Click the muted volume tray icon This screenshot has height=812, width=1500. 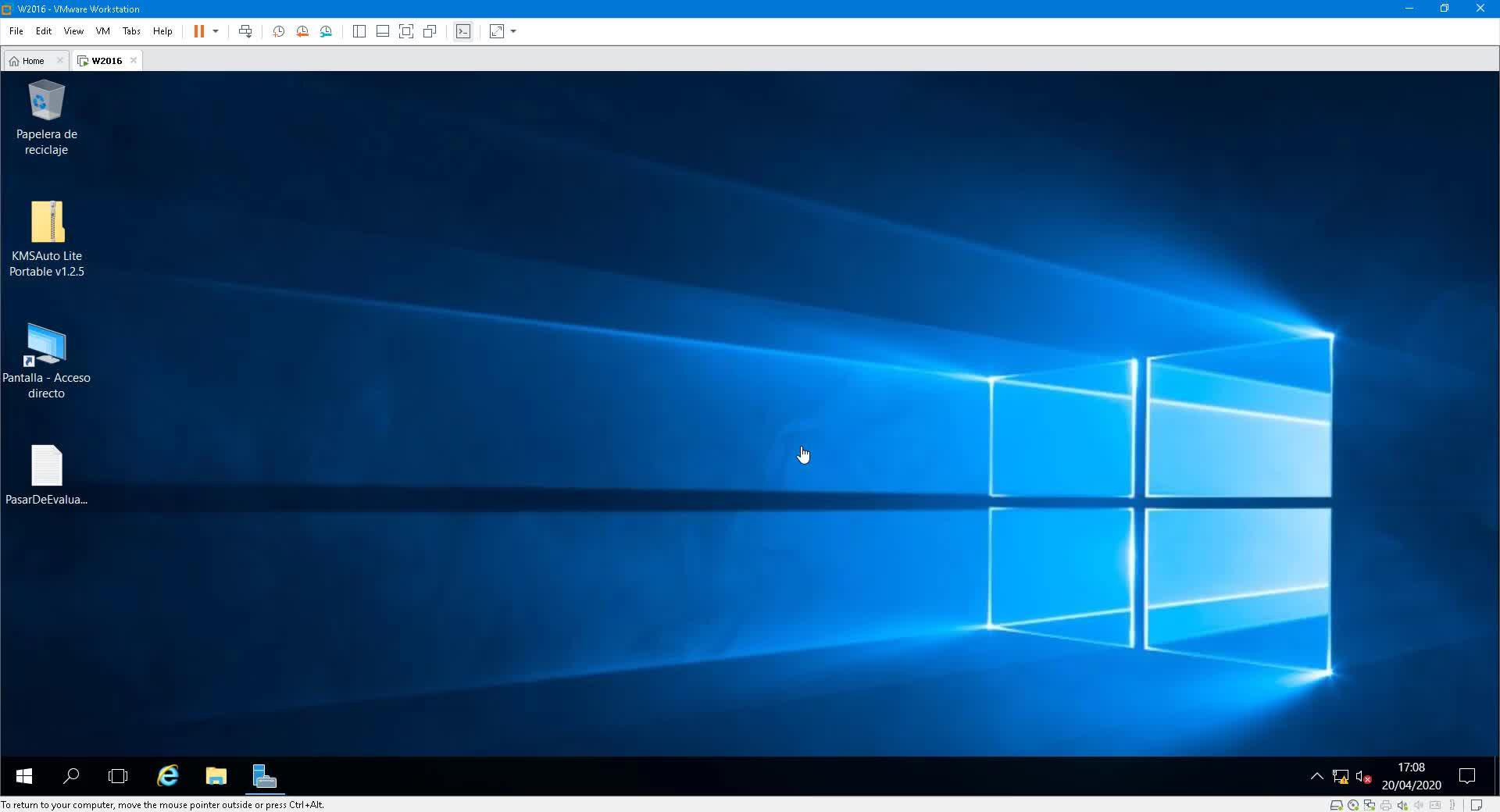(1364, 777)
